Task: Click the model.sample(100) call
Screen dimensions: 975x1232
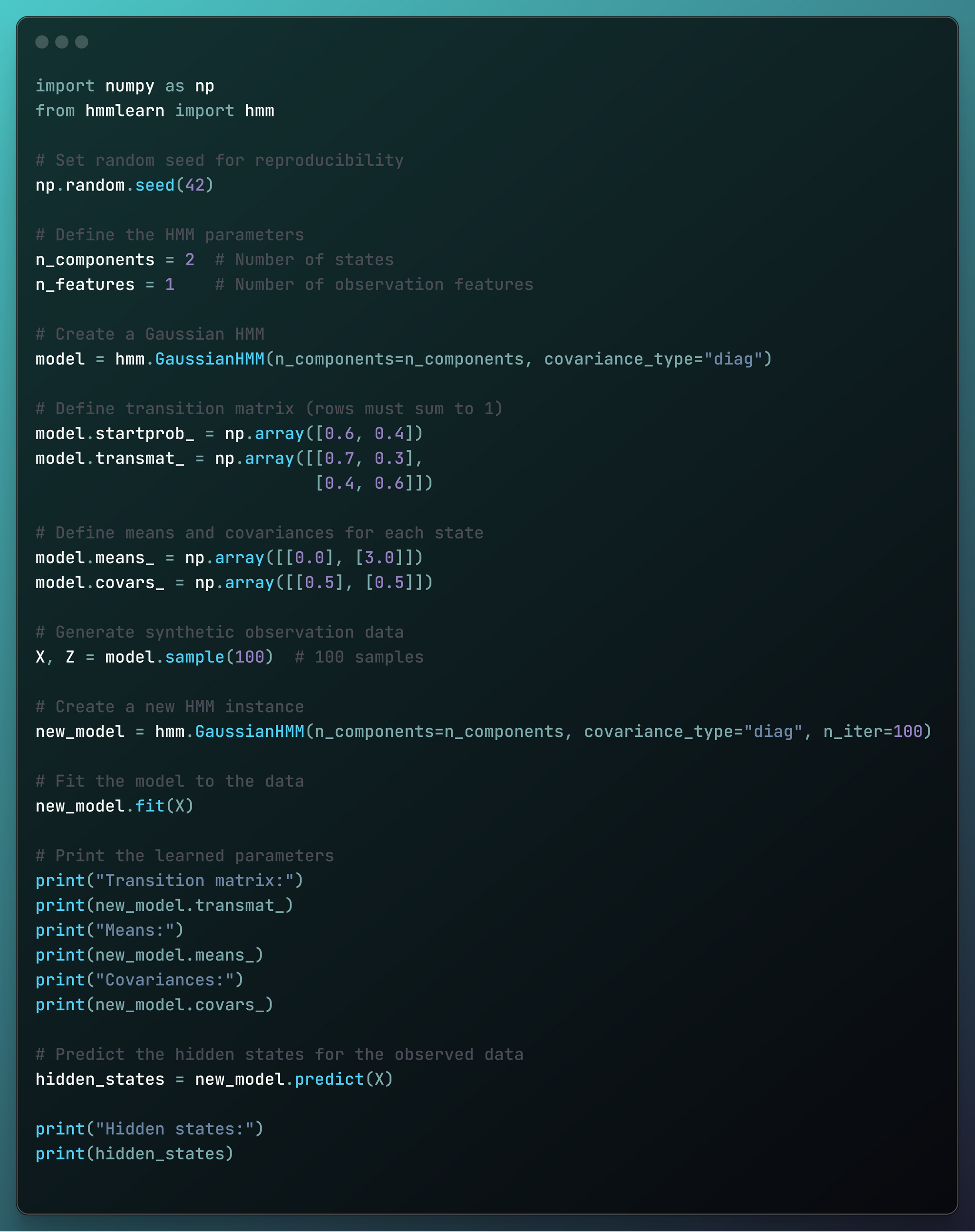Action: click(x=188, y=656)
